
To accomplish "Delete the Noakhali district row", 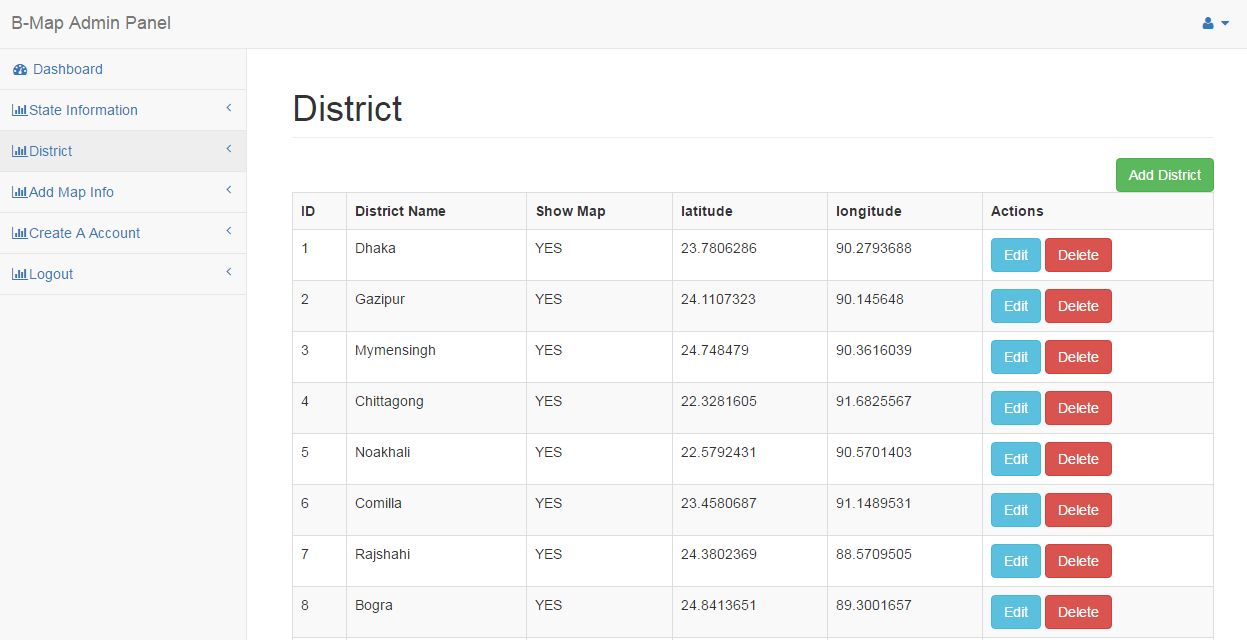I will pyautogui.click(x=1078, y=459).
